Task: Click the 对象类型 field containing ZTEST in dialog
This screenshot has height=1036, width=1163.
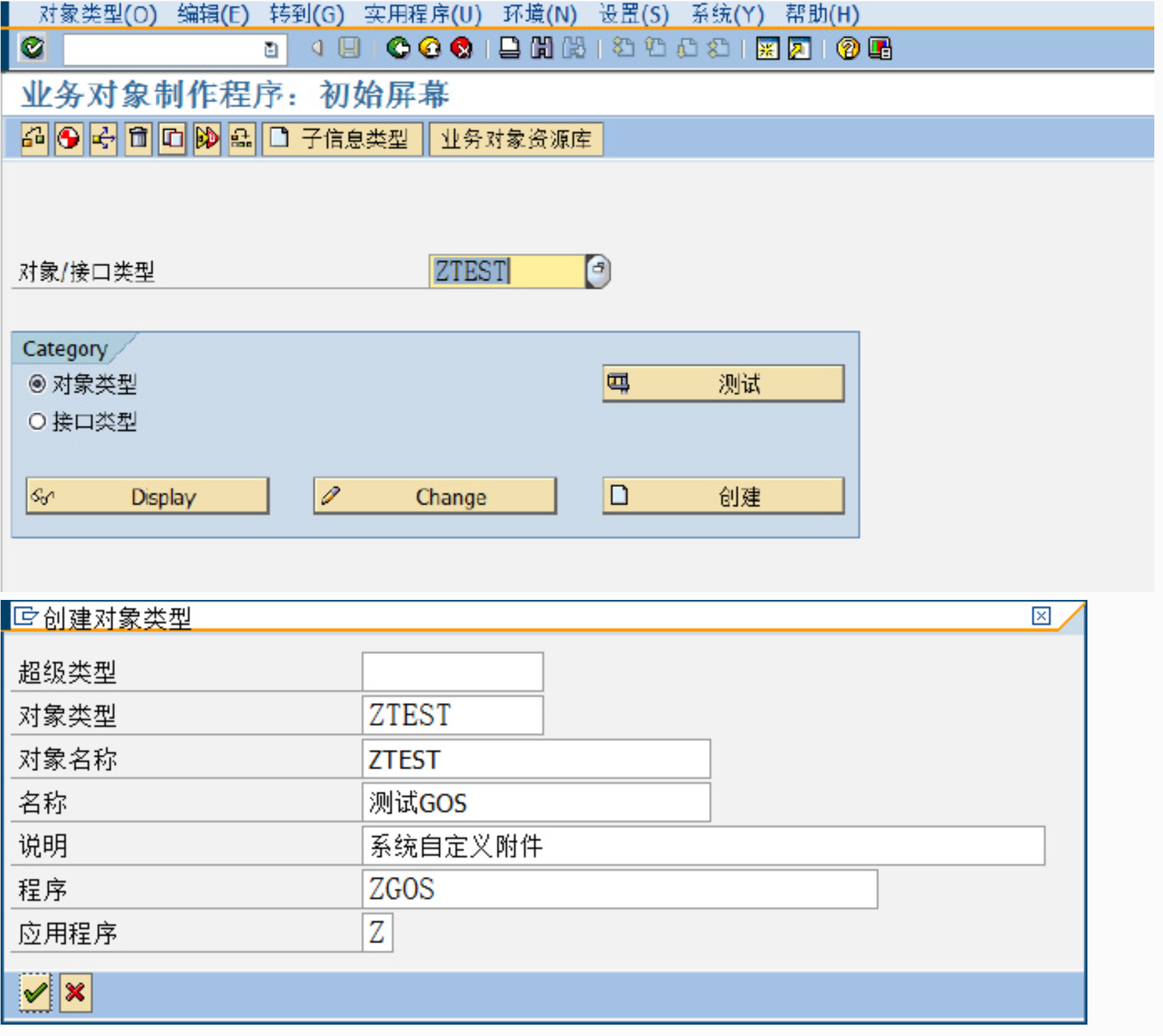Action: pos(453,715)
